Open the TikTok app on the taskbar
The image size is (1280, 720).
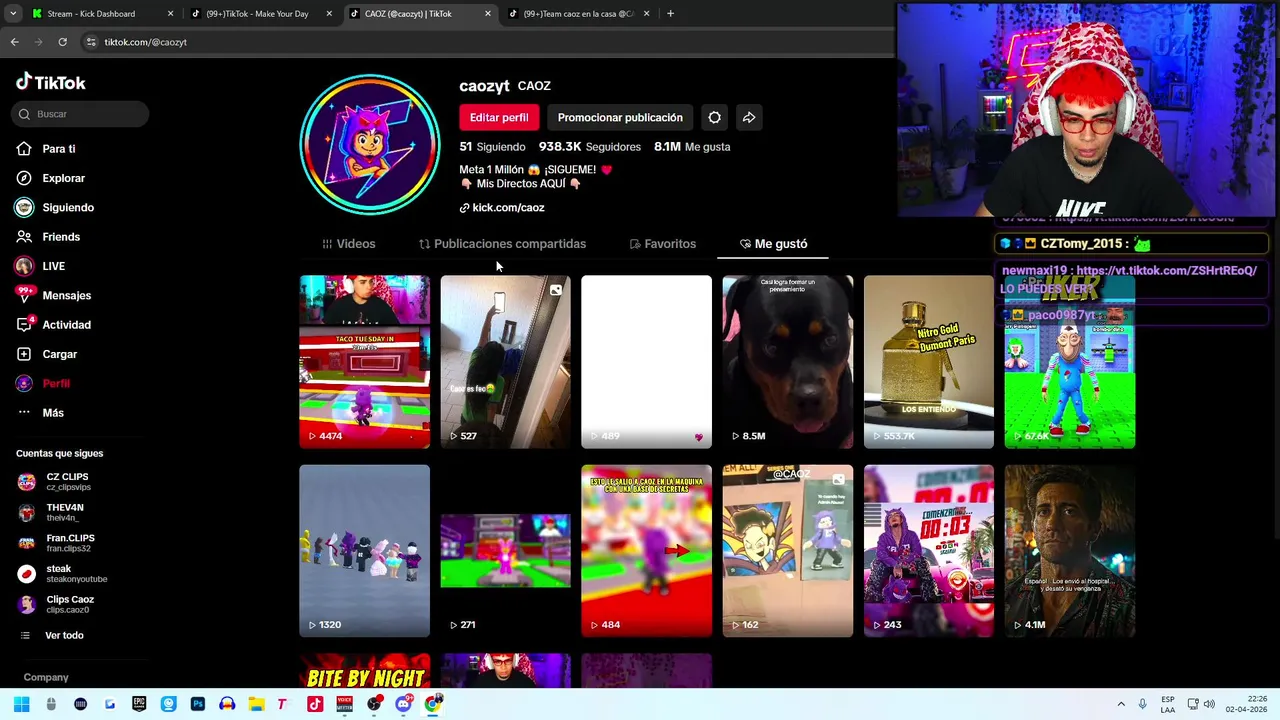coord(315,704)
